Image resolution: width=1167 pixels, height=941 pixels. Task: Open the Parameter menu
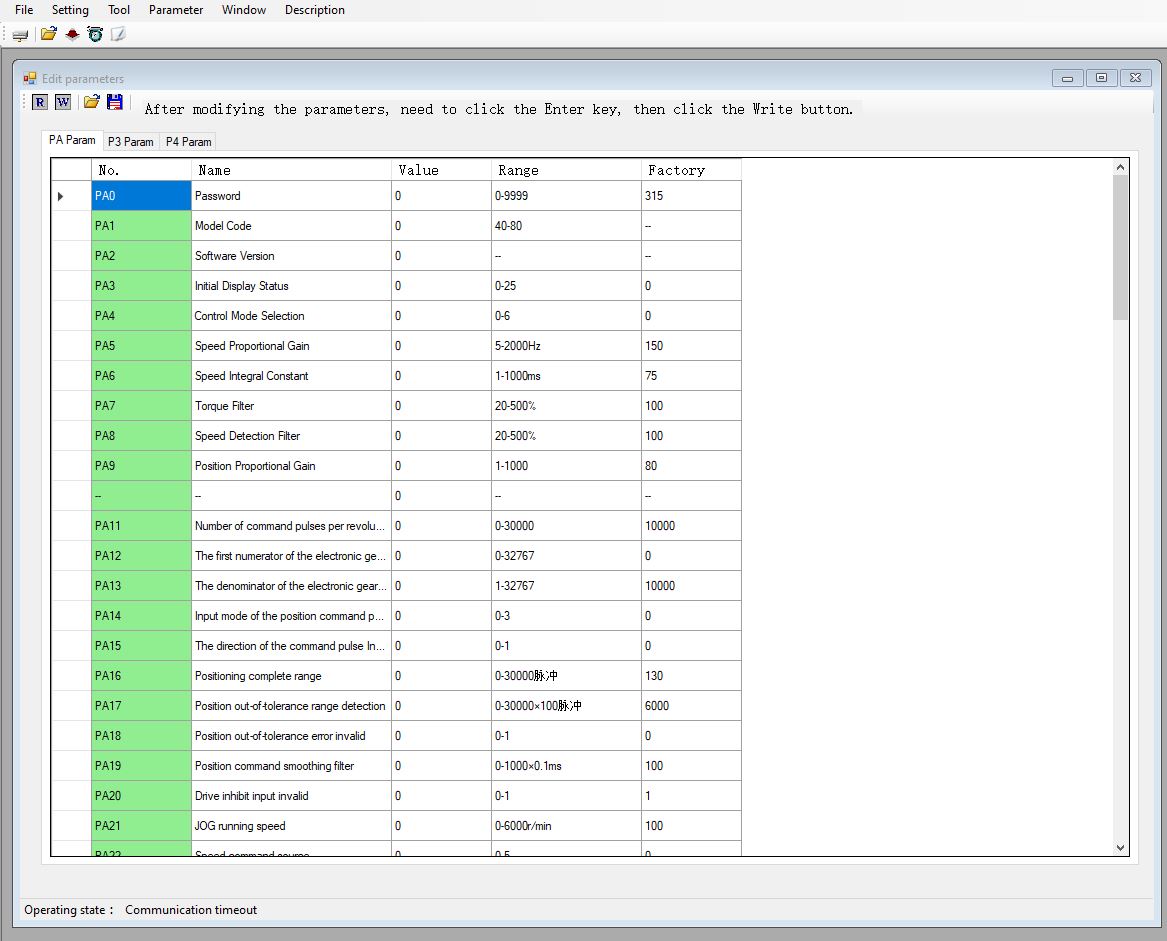[x=175, y=10]
